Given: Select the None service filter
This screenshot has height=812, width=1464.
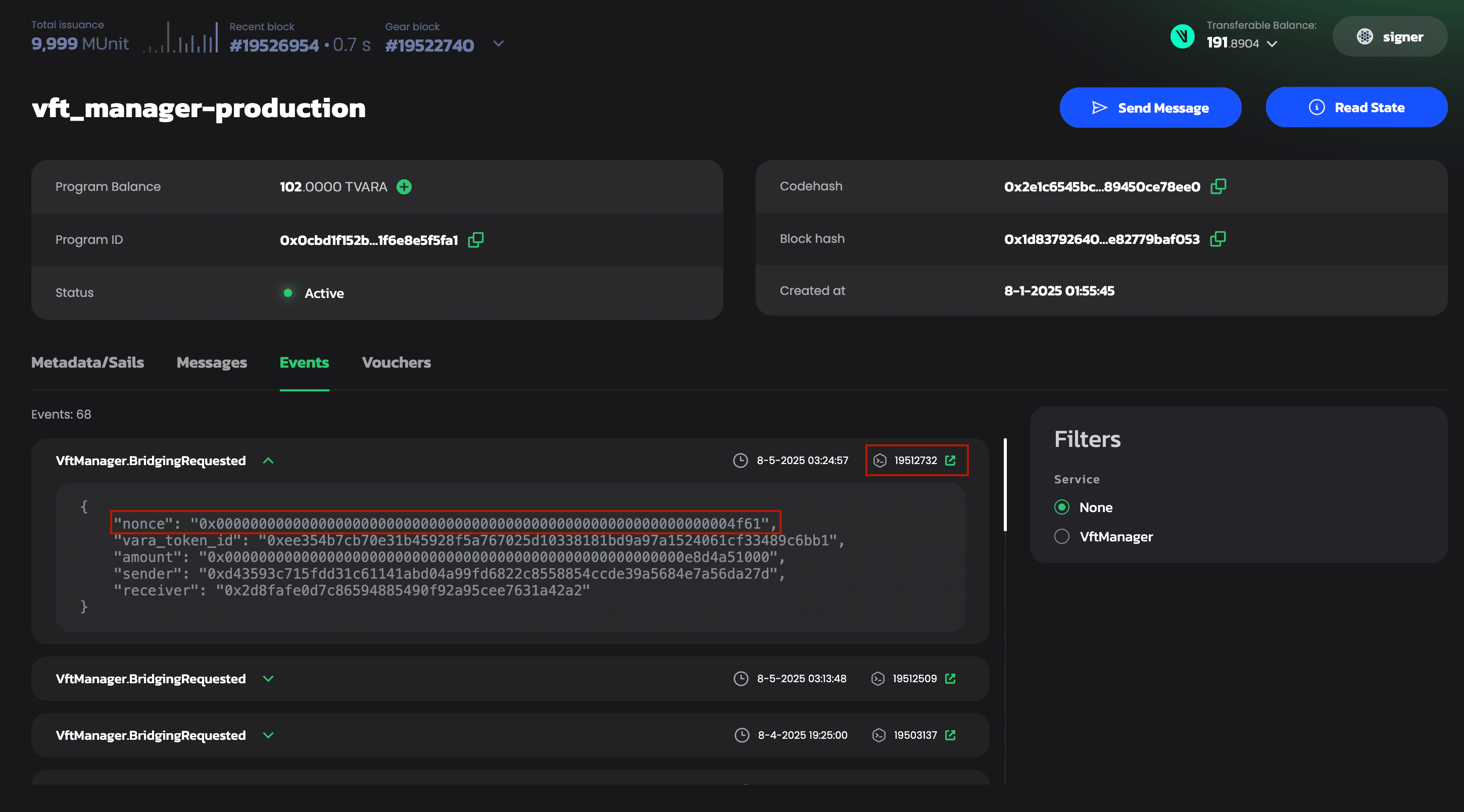Looking at the screenshot, I should (x=1062, y=507).
